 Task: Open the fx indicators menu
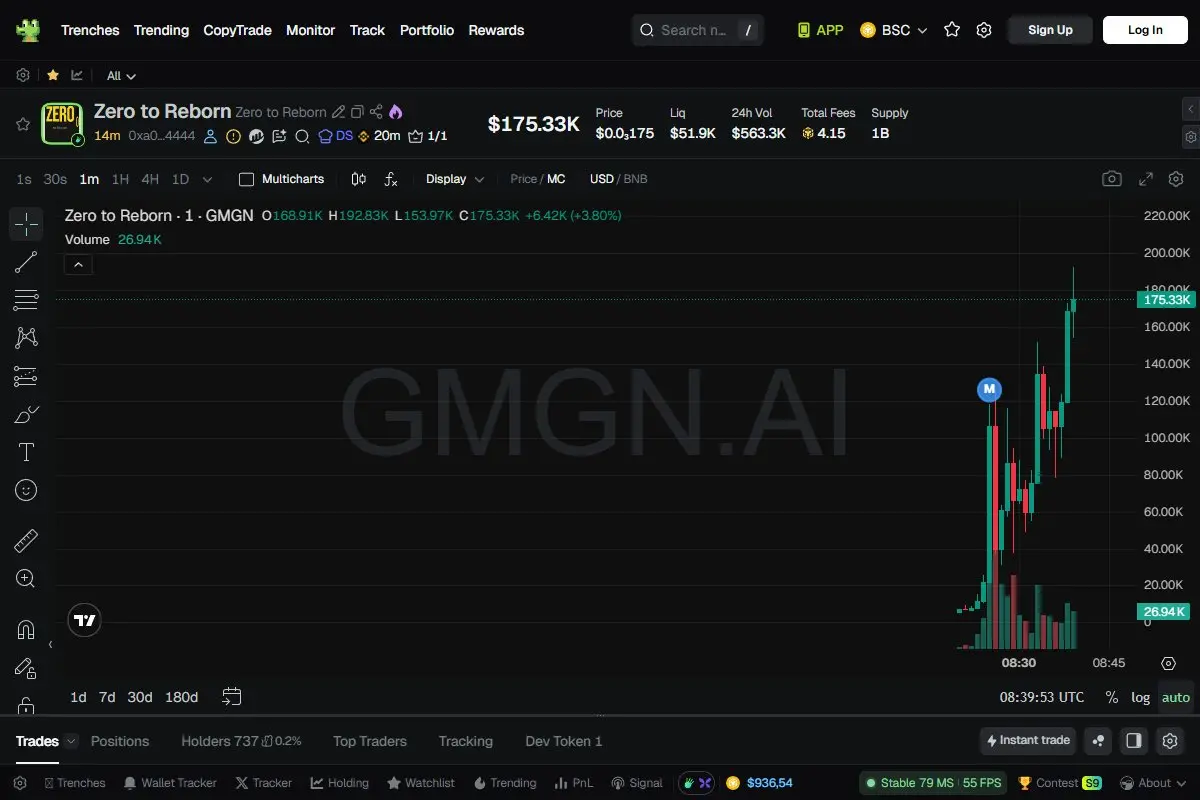(x=391, y=179)
